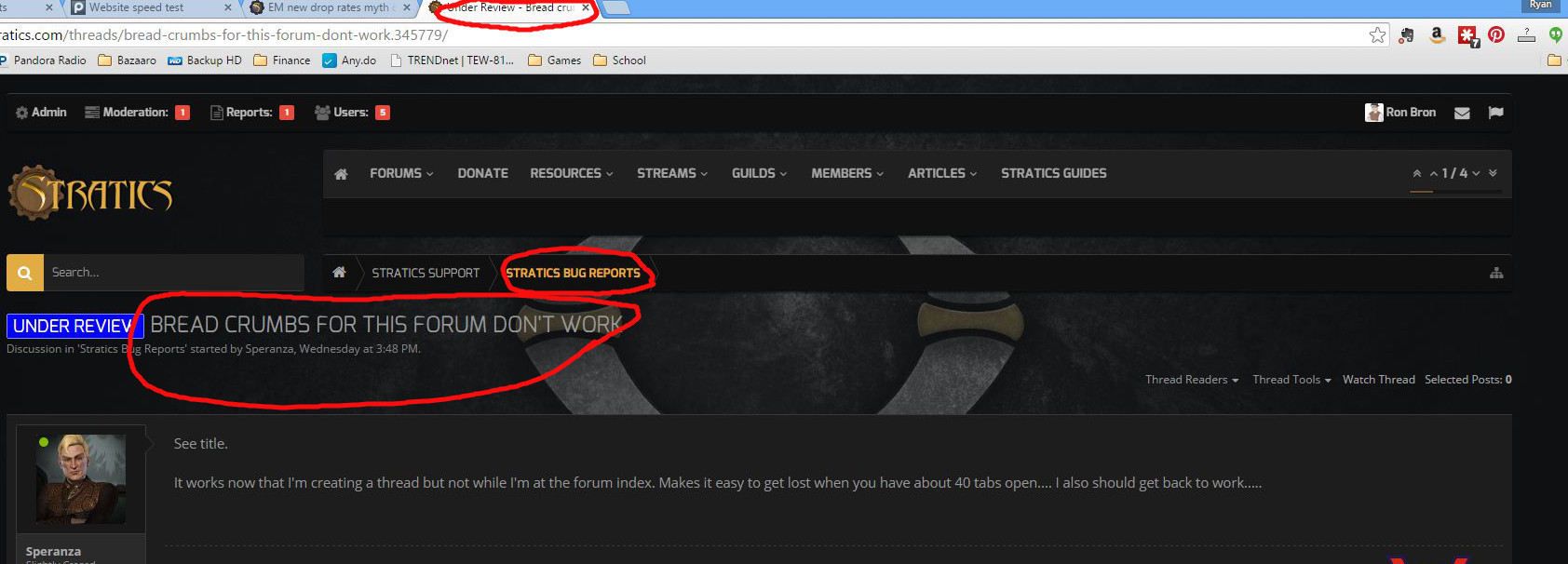
Task: Expand the Resources menu
Action: (x=572, y=174)
